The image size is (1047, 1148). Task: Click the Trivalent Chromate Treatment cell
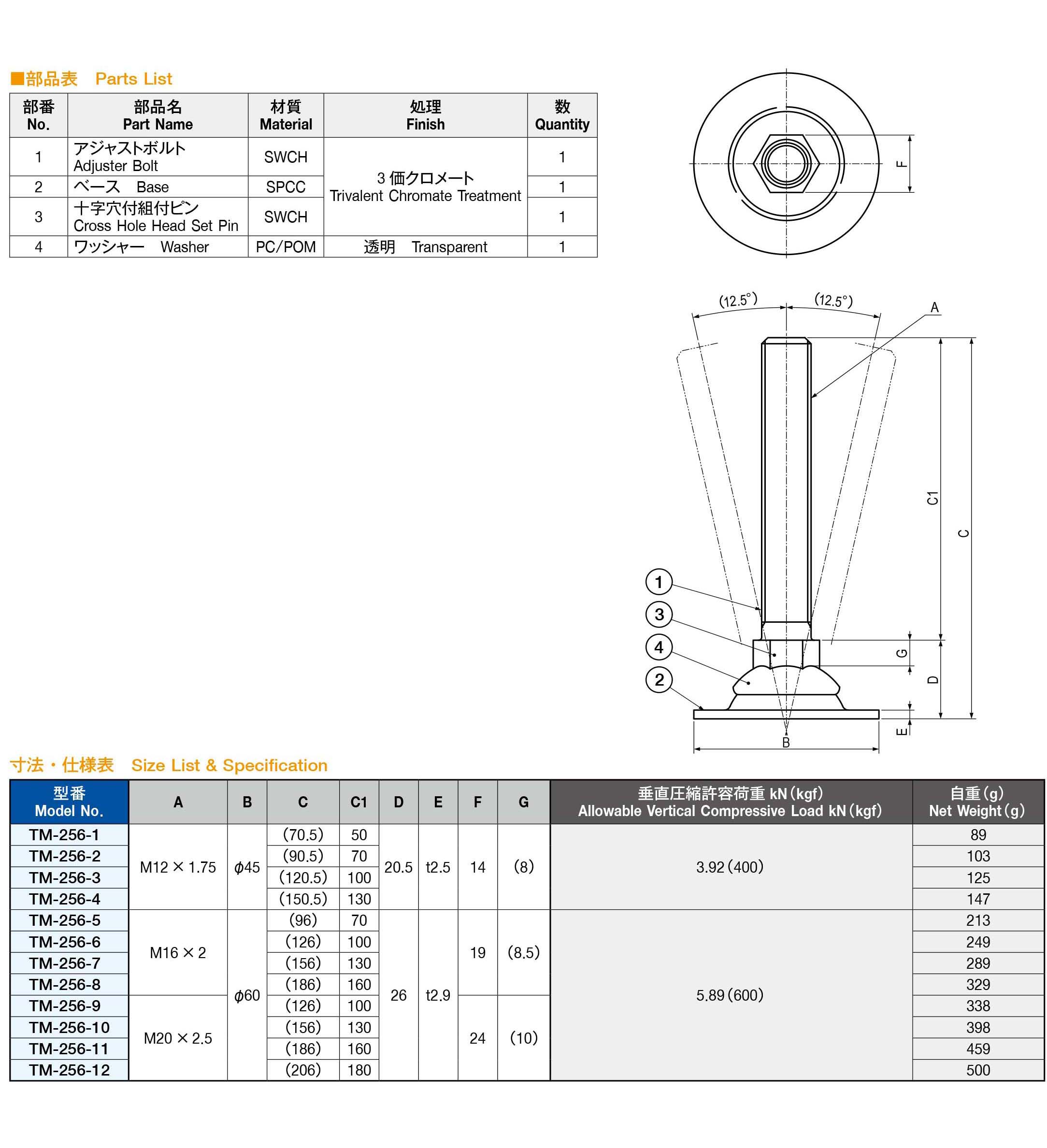425,187
